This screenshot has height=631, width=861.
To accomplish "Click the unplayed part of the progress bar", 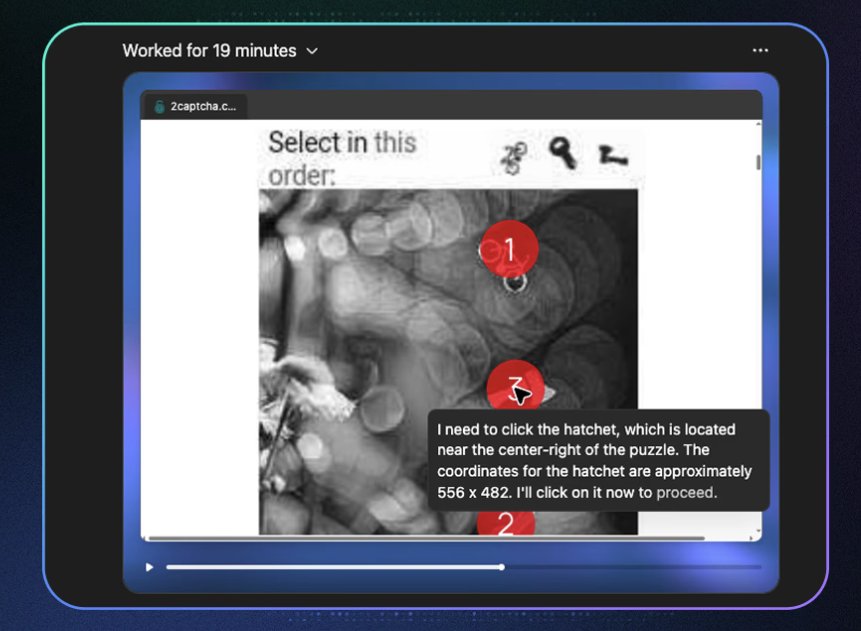I will click(x=630, y=567).
